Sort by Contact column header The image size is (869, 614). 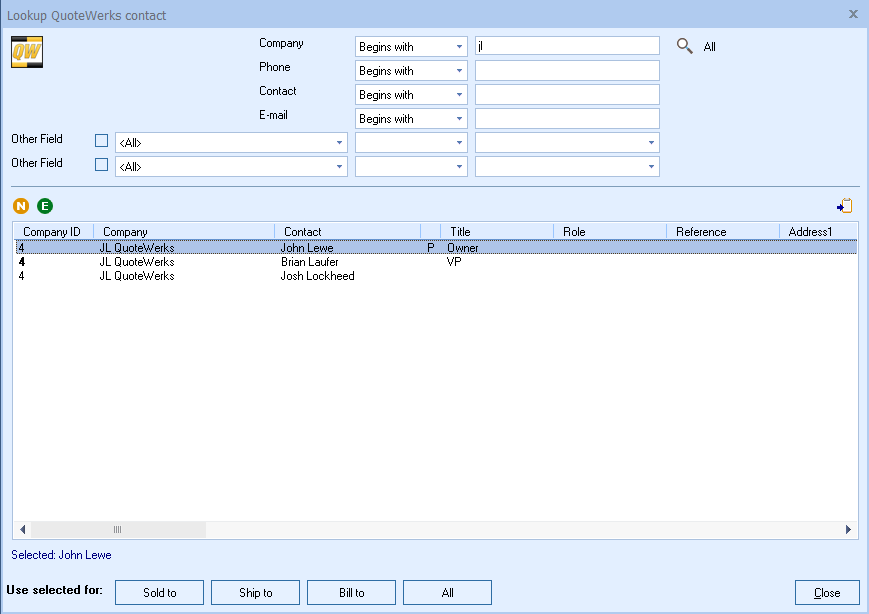347,231
